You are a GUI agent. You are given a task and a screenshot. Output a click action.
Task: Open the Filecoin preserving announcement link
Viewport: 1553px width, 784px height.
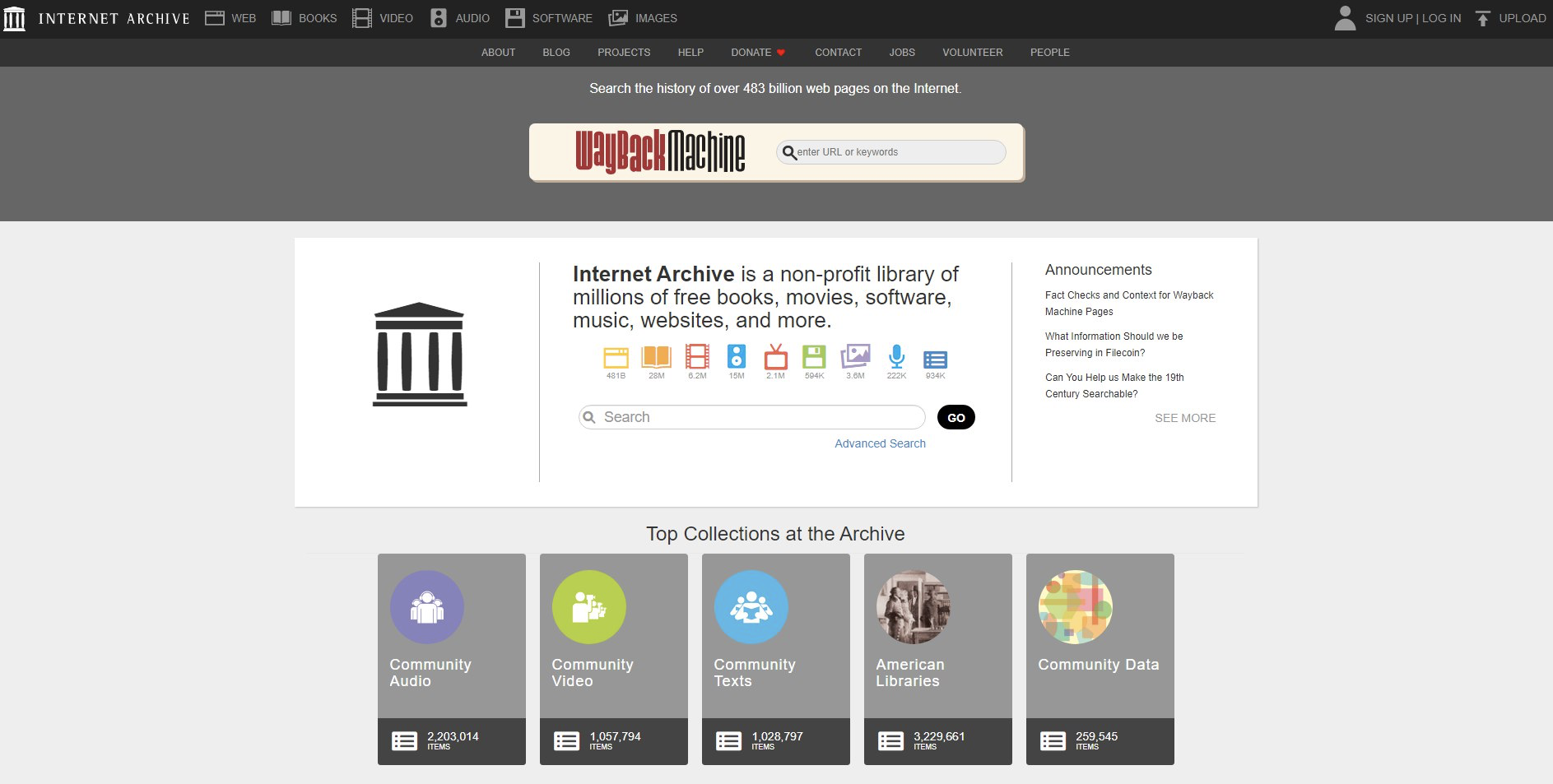1114,344
